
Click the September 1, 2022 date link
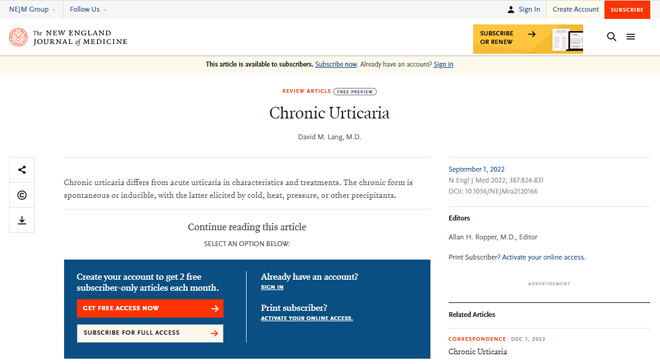476,169
